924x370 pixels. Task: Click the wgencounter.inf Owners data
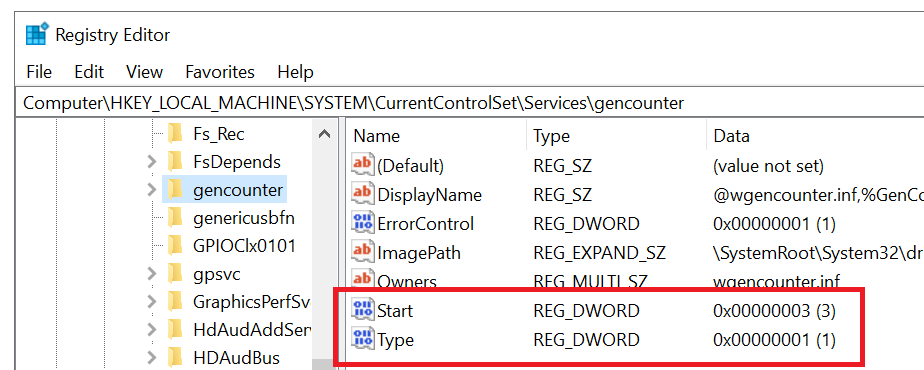[776, 282]
